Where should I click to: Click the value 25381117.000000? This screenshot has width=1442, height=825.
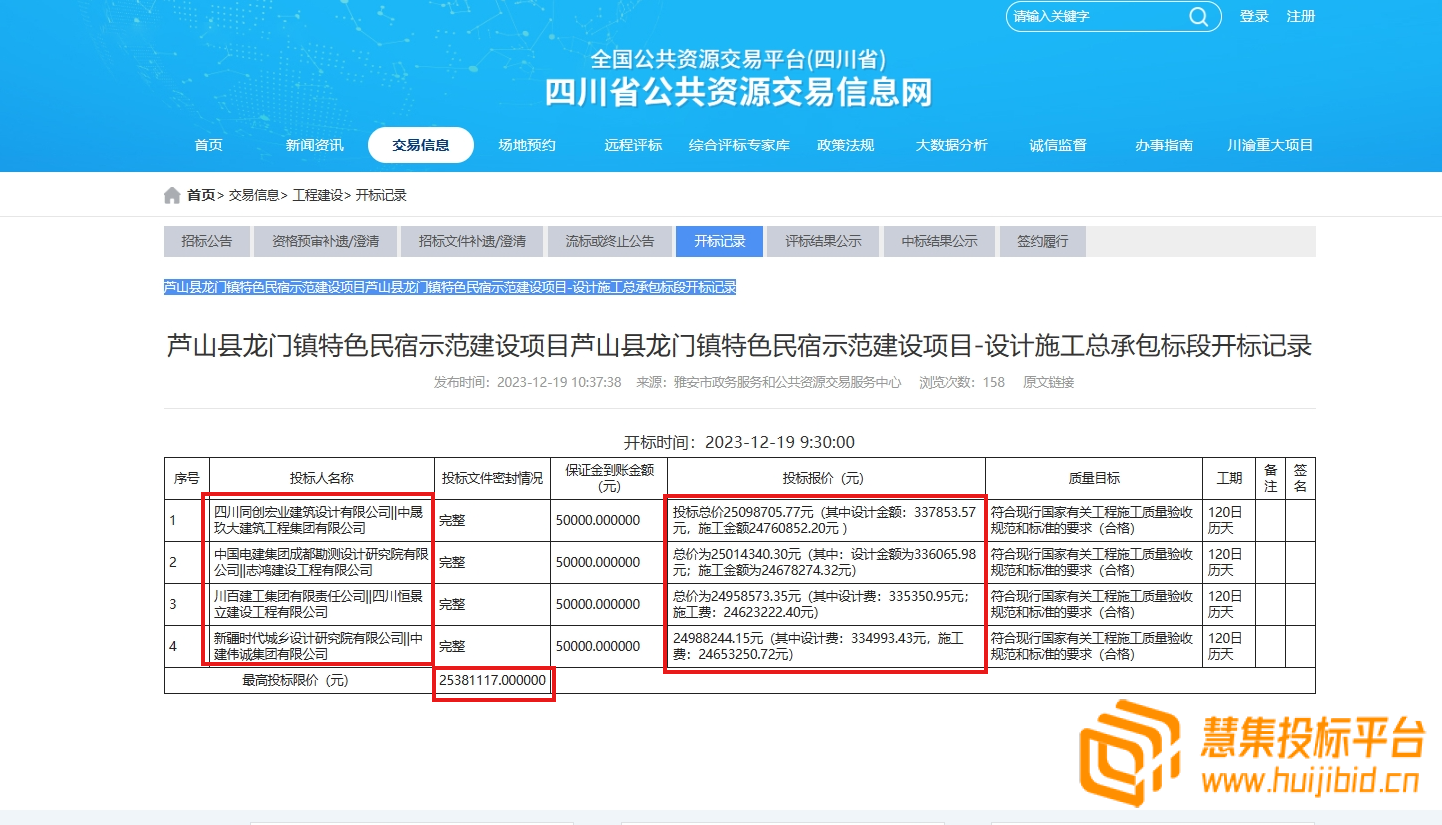pyautogui.click(x=493, y=680)
